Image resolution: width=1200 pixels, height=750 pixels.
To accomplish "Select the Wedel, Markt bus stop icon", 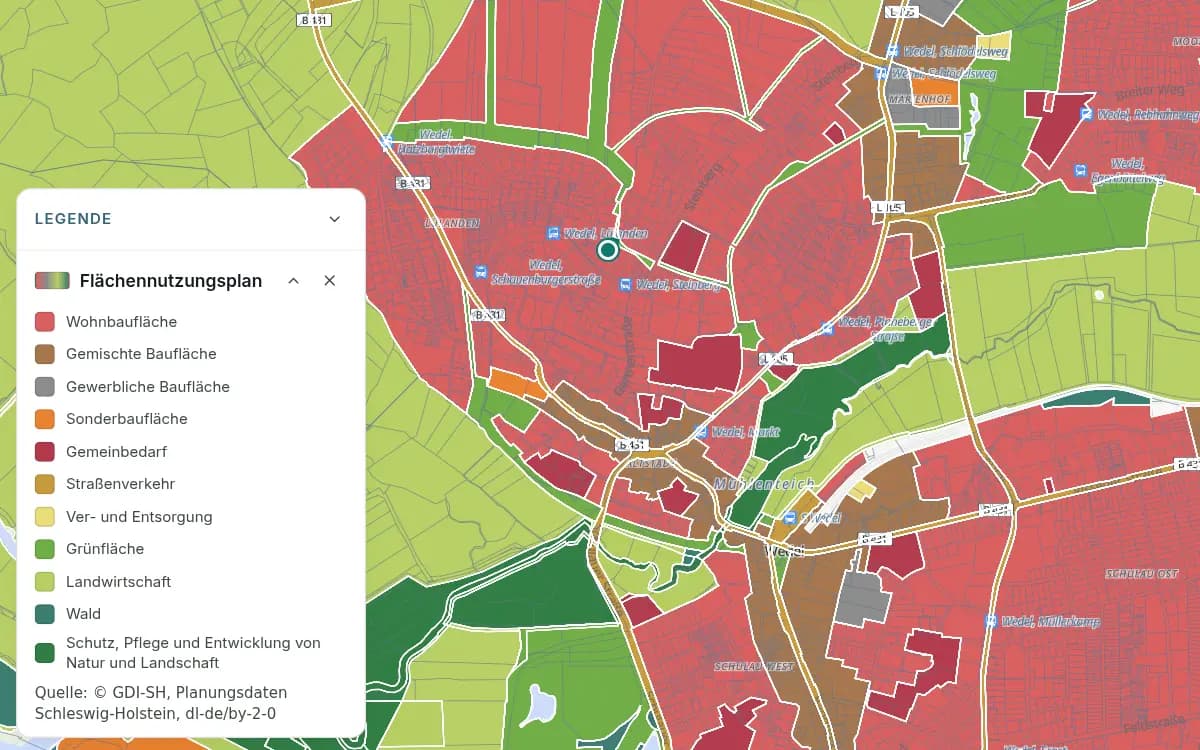I will [x=701, y=432].
